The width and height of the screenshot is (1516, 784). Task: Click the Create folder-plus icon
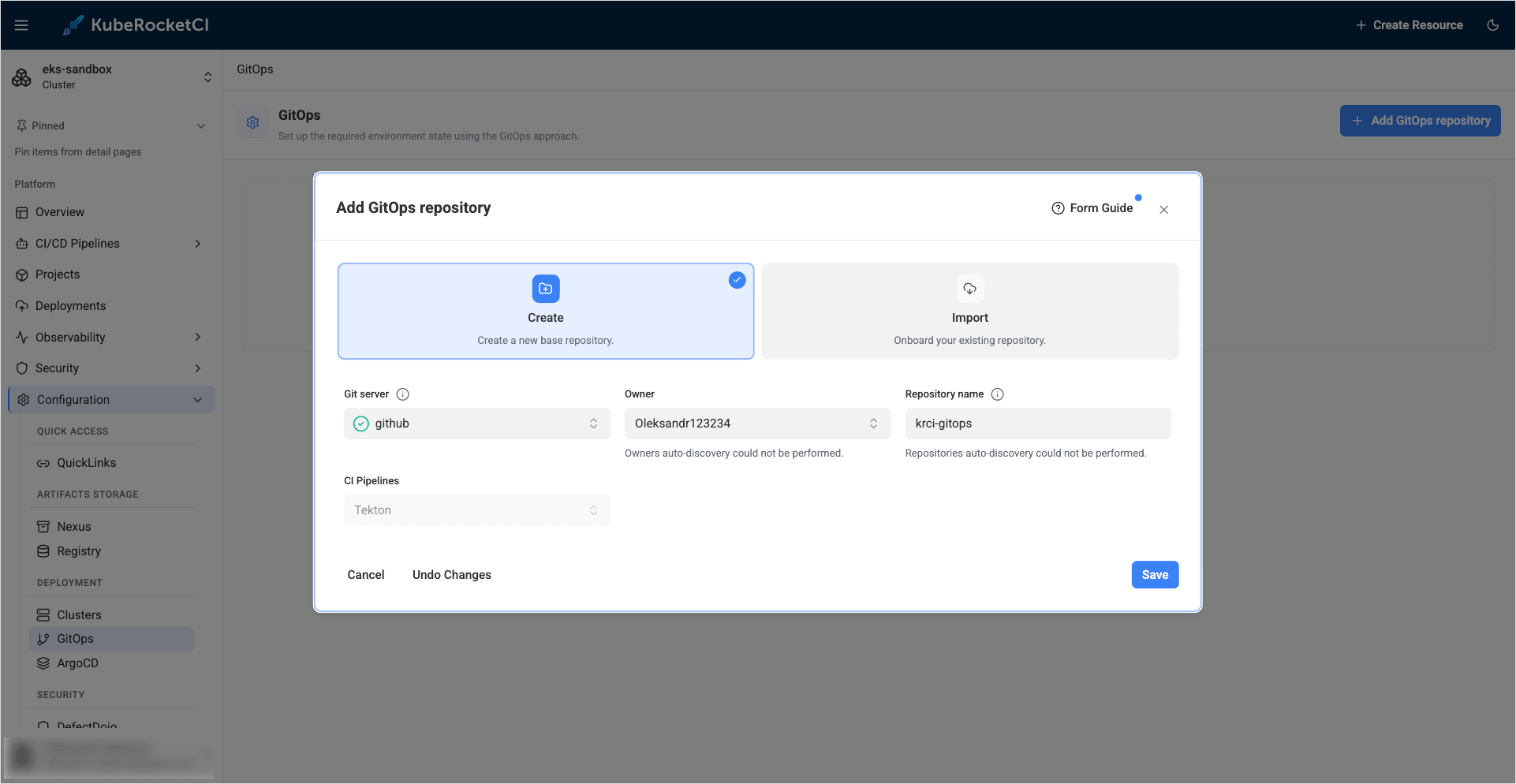[546, 289]
